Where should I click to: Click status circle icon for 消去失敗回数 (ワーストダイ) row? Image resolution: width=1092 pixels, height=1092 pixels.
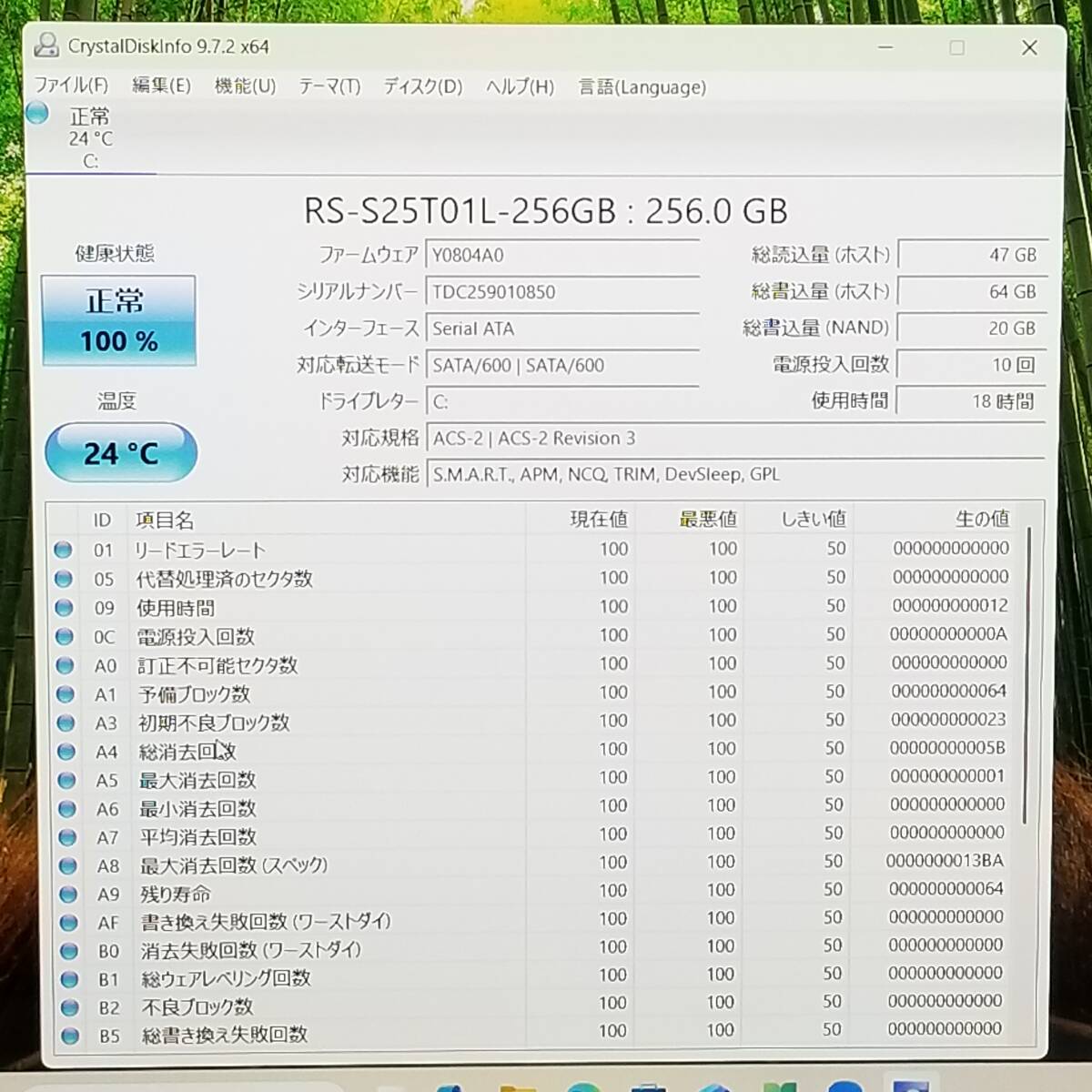(x=69, y=950)
